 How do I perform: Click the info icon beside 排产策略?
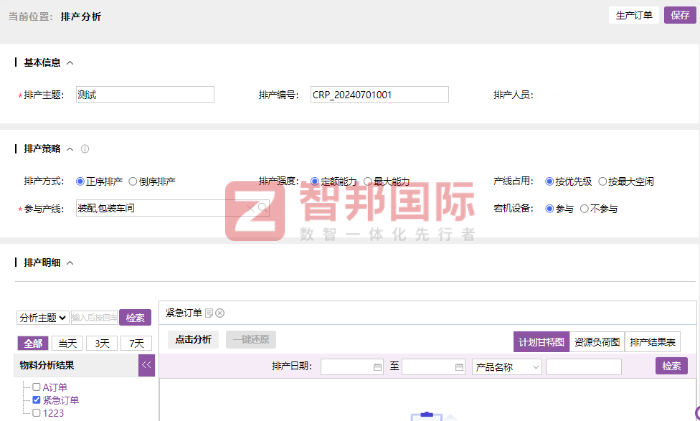click(x=85, y=149)
